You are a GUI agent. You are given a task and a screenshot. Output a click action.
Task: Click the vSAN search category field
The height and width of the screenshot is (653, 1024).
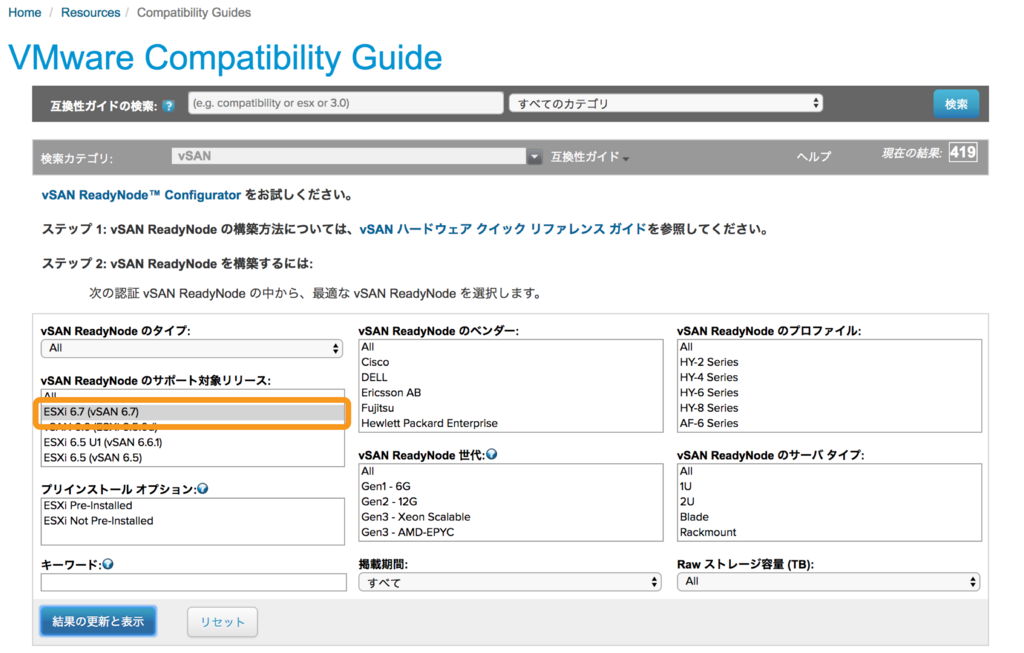tap(349, 156)
